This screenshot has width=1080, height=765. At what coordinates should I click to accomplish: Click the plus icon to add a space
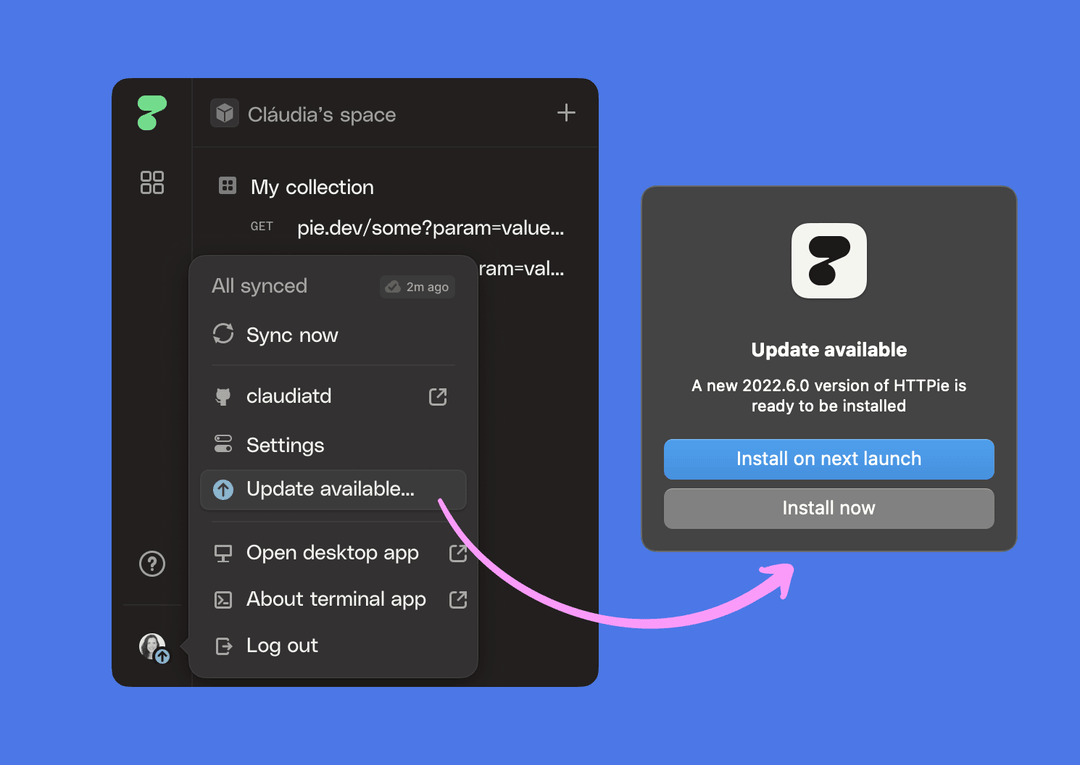coord(566,113)
